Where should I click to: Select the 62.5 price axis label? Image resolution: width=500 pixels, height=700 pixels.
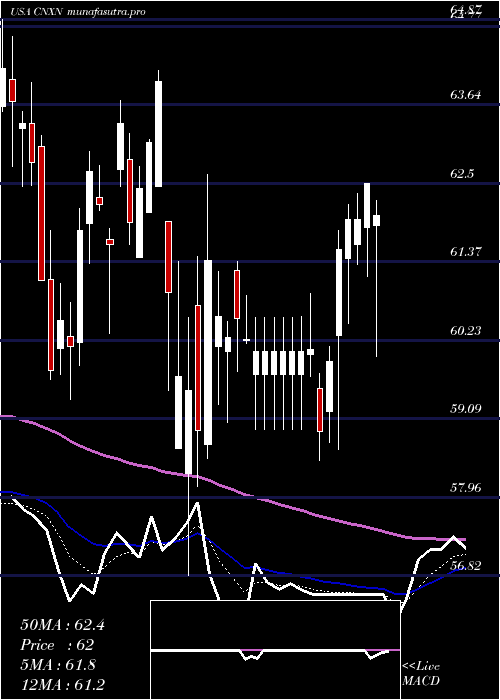(462, 174)
